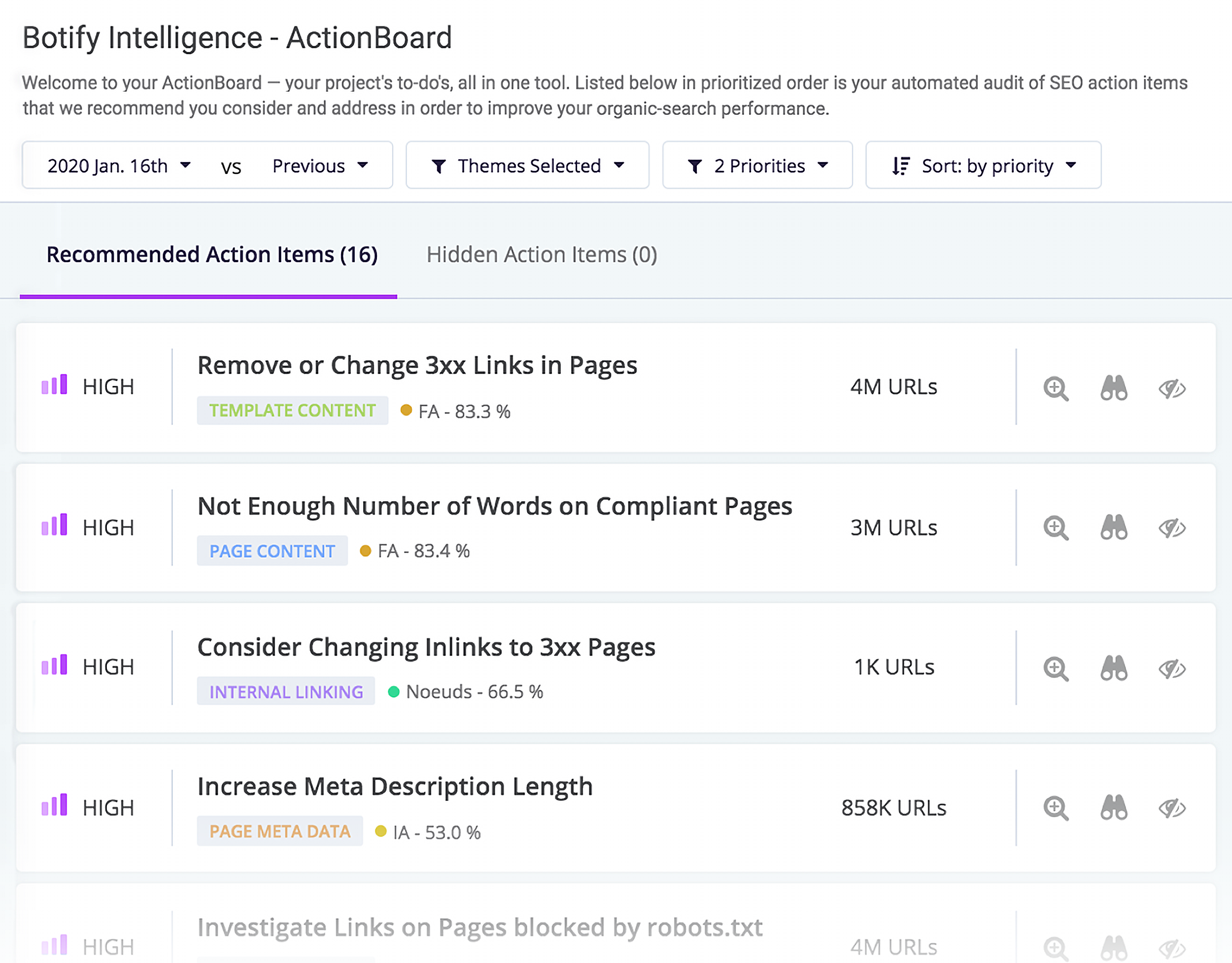Click magnifier icon for Not Enough Number of Words
1232x963 pixels.
[1056, 528]
